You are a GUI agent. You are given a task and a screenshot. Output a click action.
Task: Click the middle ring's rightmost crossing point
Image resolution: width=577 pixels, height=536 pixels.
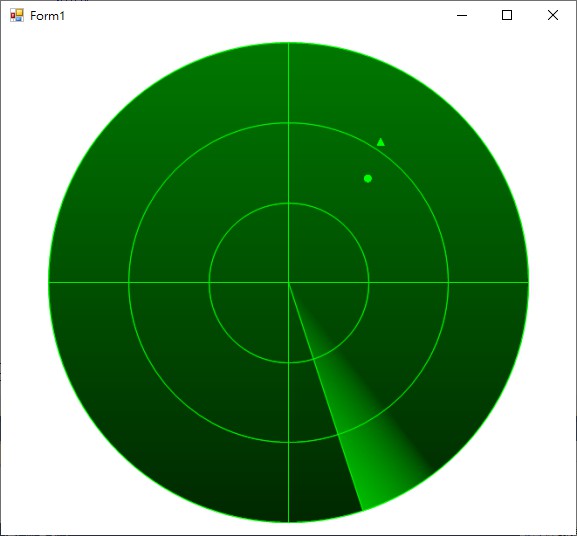tap(449, 283)
